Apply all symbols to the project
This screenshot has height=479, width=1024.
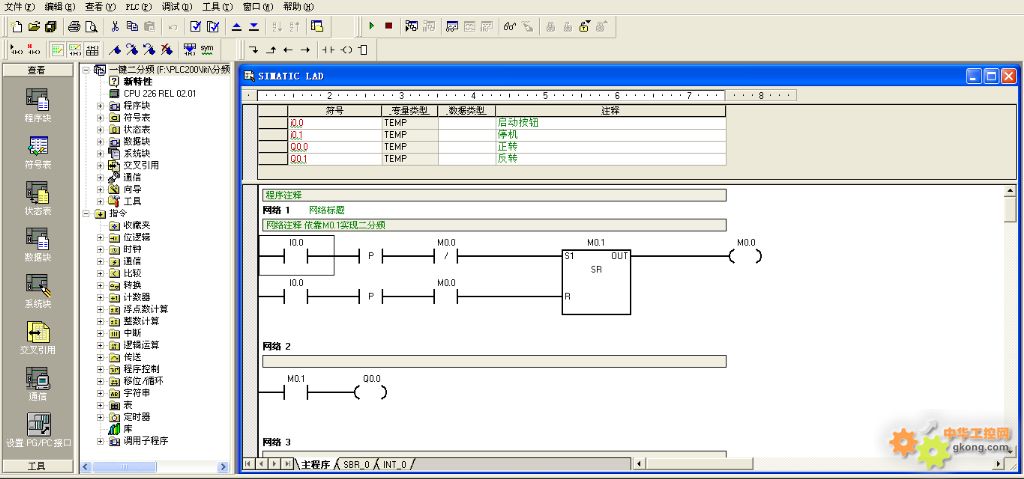(x=189, y=50)
